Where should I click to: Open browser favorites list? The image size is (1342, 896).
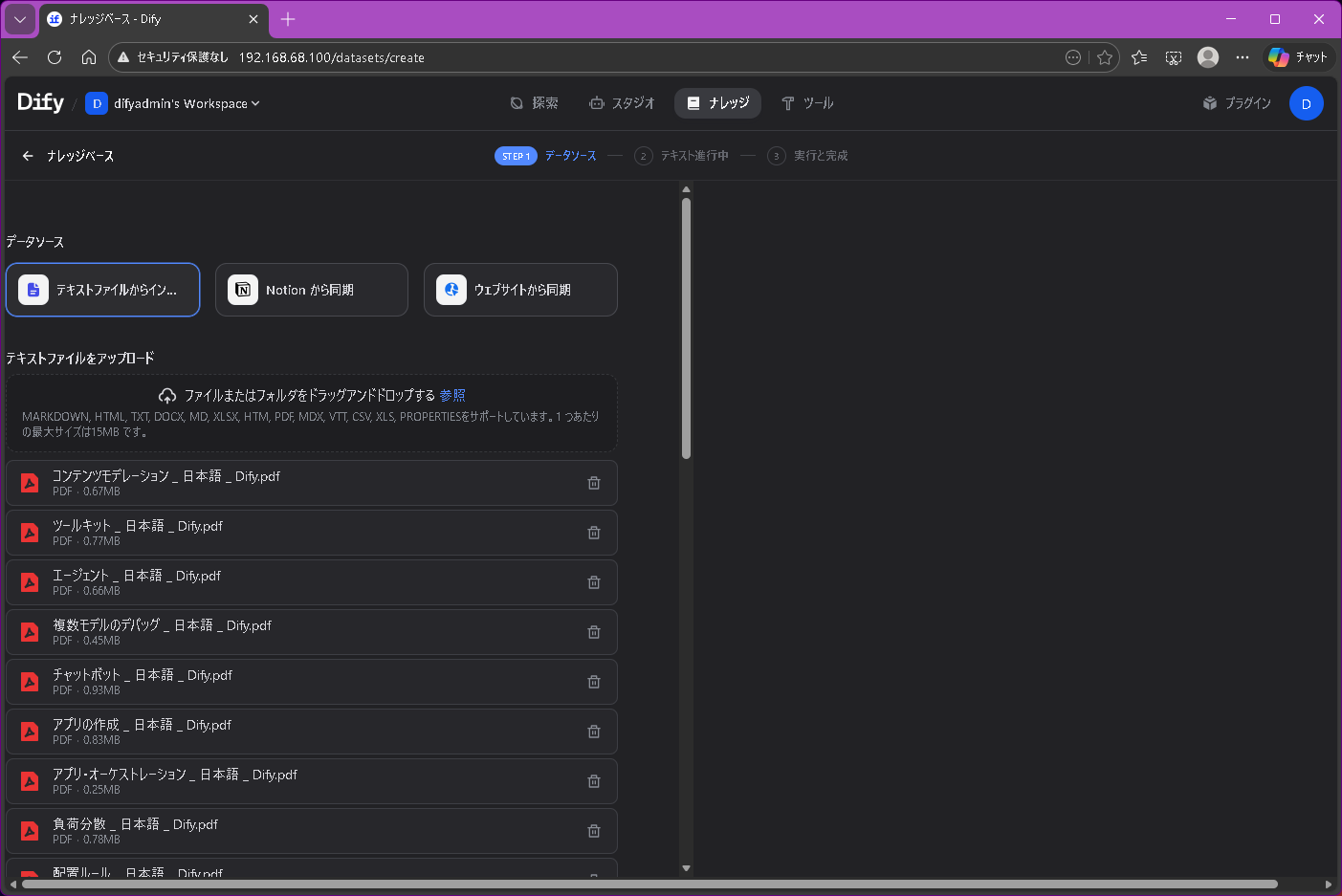click(x=1139, y=57)
